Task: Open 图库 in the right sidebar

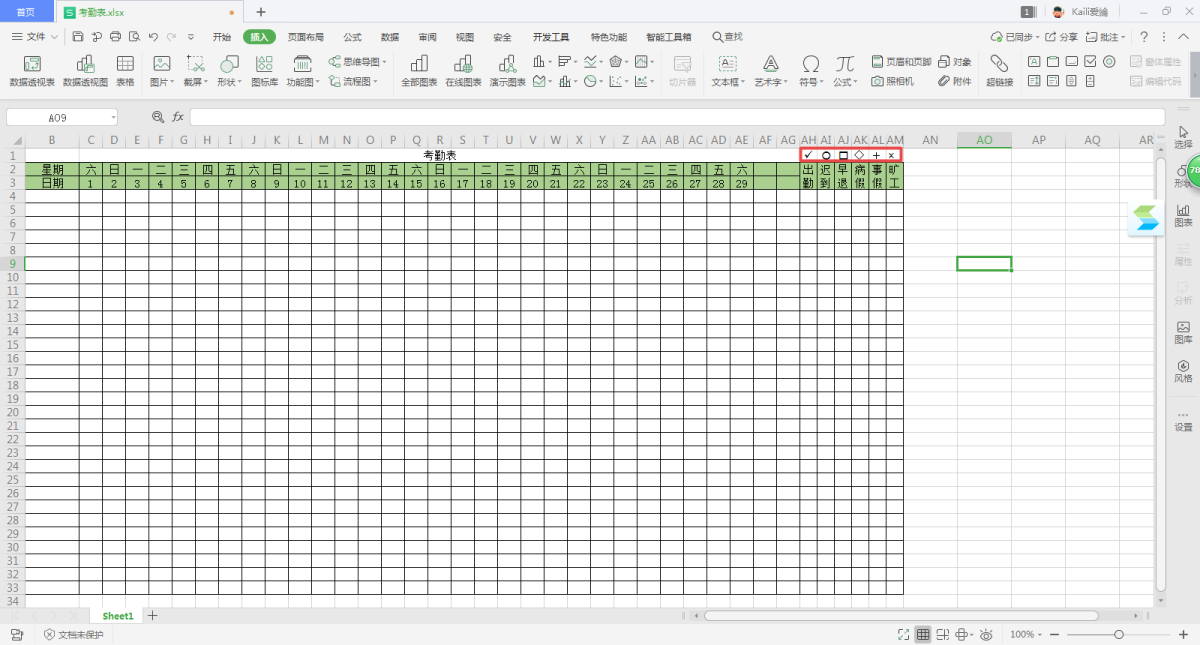Action: pos(1183,333)
